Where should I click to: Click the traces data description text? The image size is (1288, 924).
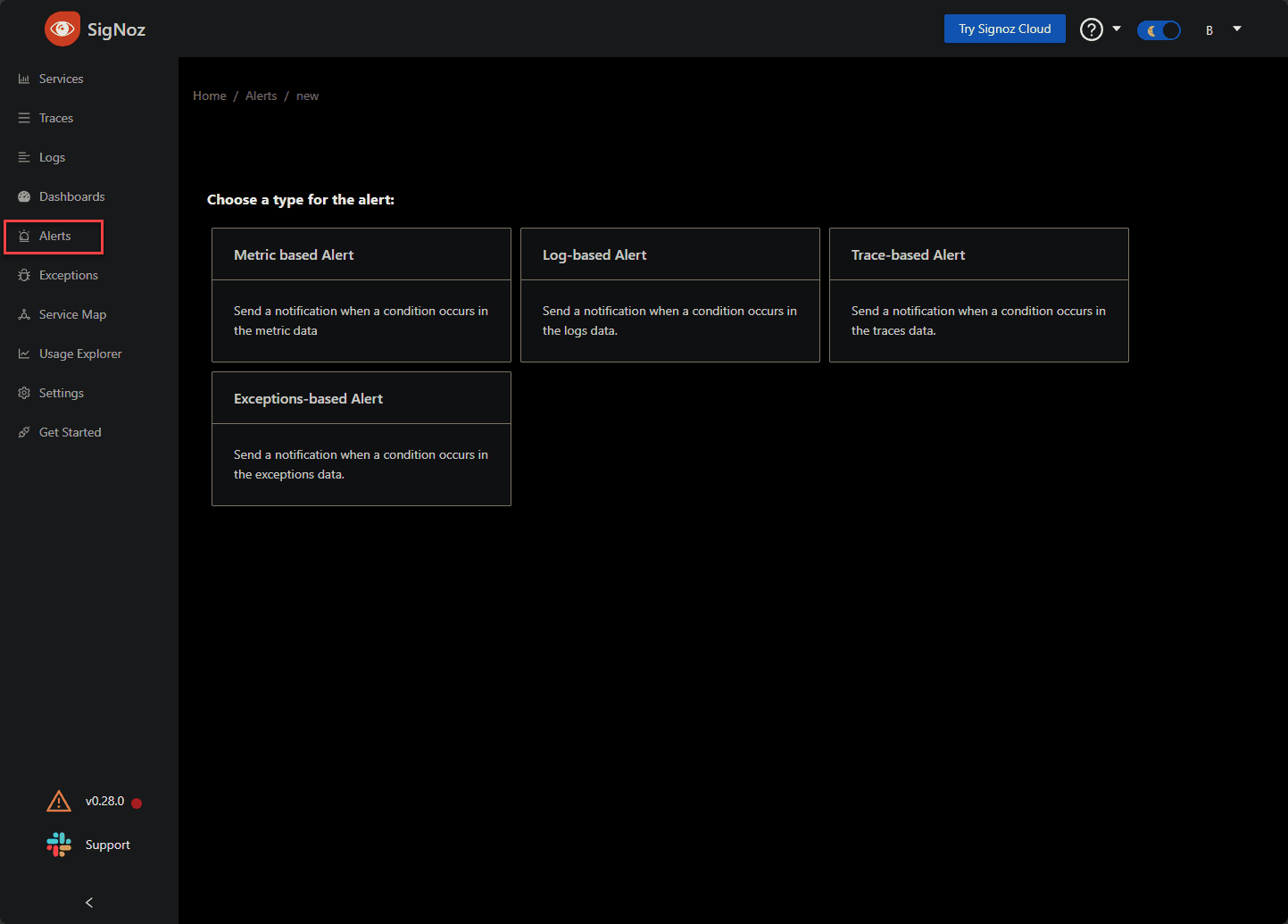click(978, 320)
